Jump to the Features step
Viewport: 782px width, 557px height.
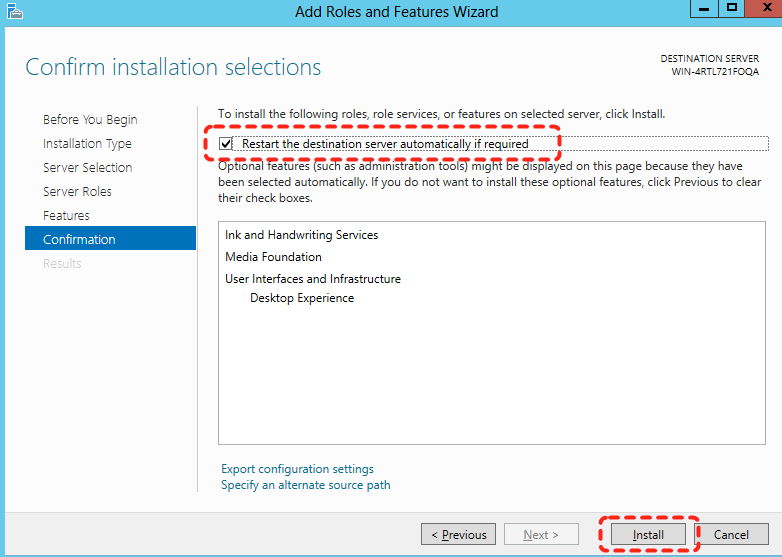point(66,216)
